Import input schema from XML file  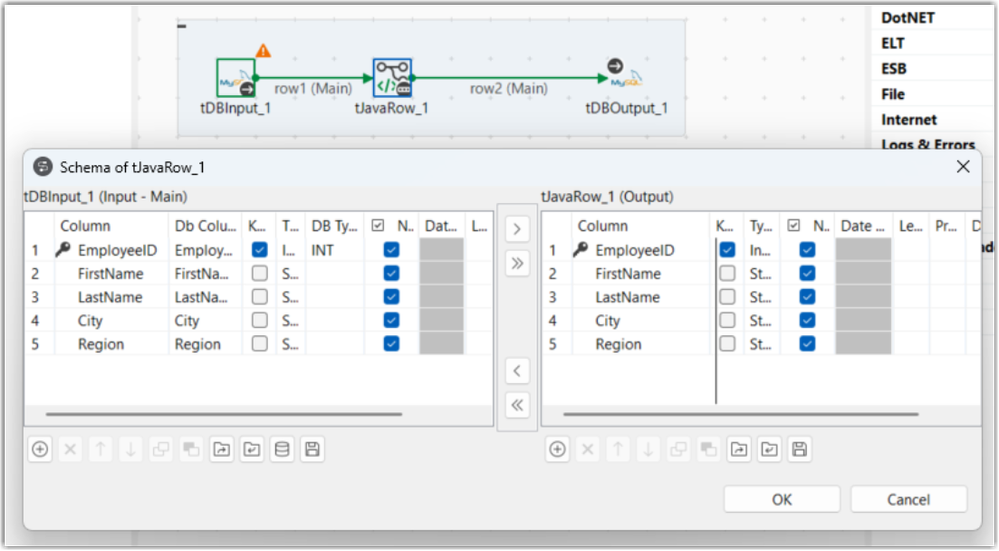click(252, 450)
